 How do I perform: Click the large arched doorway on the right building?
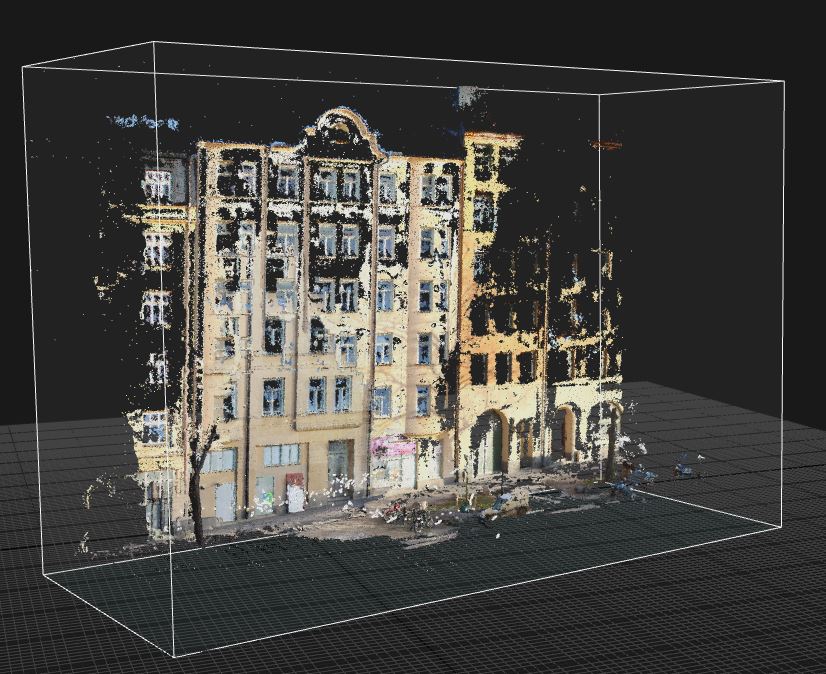[490, 442]
